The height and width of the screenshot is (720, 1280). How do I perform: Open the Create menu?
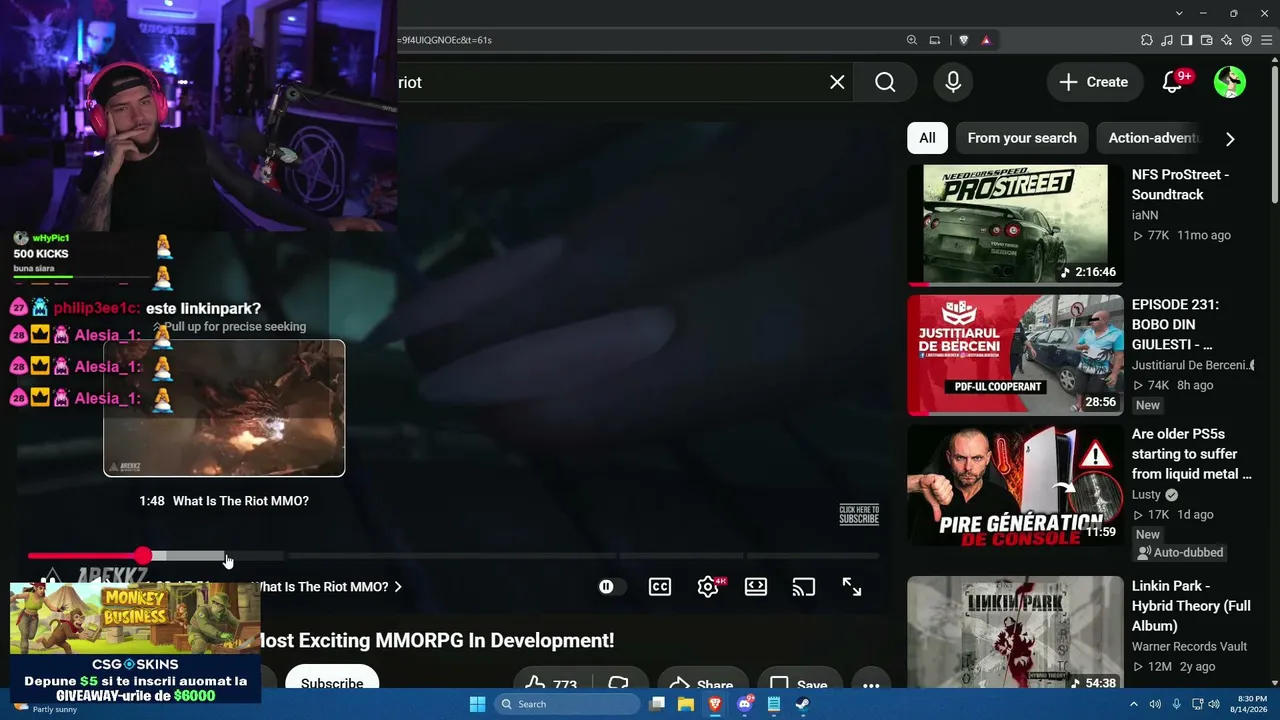pyautogui.click(x=1093, y=82)
